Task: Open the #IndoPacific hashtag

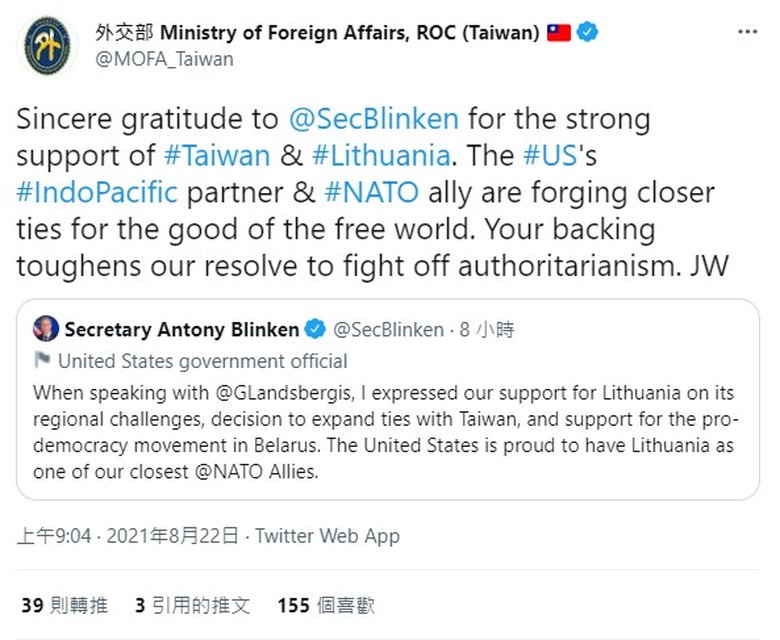Action: click(x=96, y=193)
